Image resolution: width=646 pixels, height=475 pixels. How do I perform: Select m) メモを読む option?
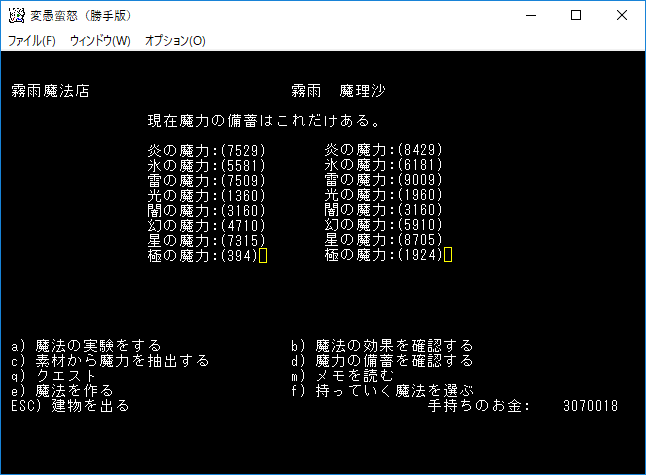point(343,376)
